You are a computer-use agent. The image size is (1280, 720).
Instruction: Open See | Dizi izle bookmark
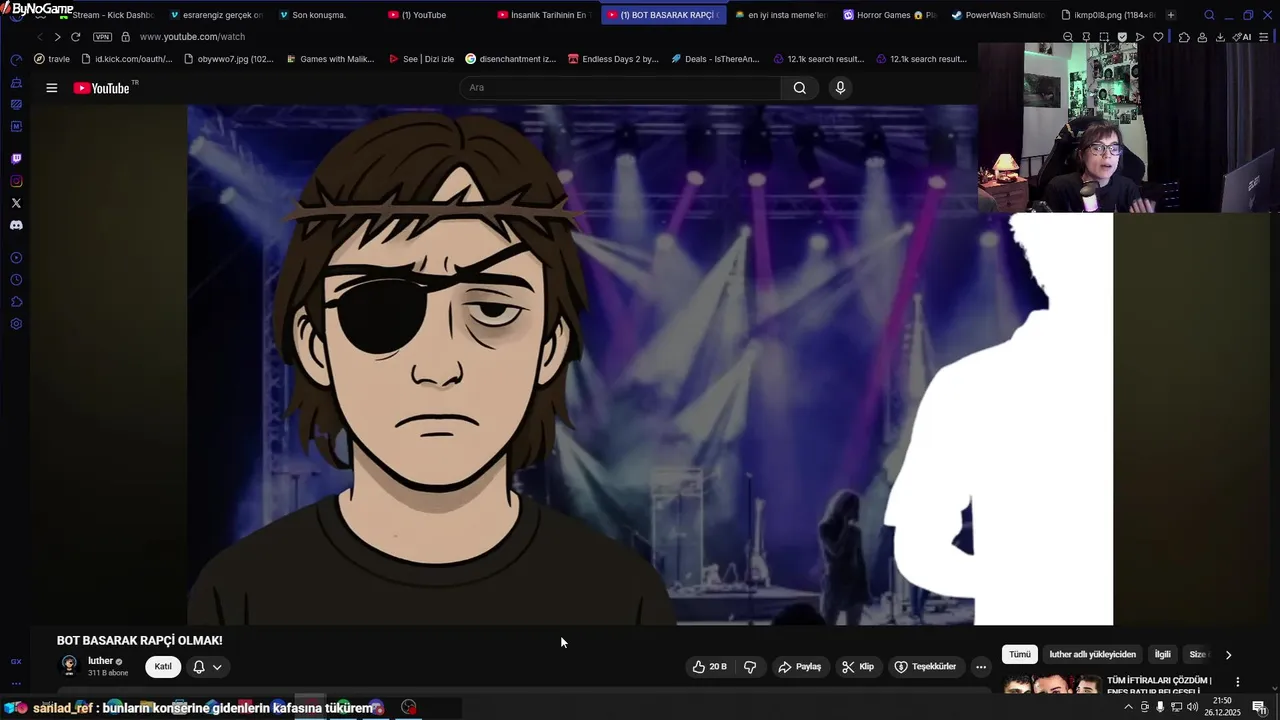coord(421,59)
